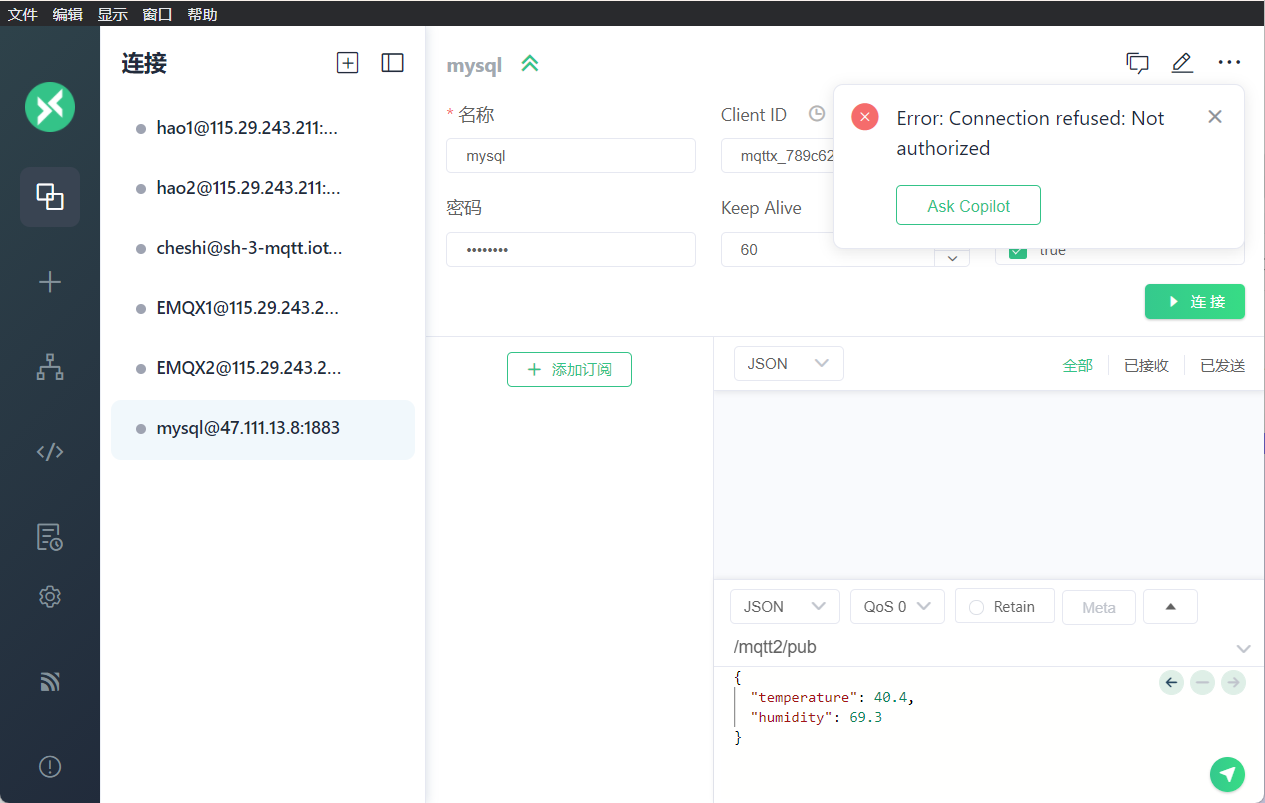
Task: Toggle the Retain radio option
Action: [x=1004, y=607]
